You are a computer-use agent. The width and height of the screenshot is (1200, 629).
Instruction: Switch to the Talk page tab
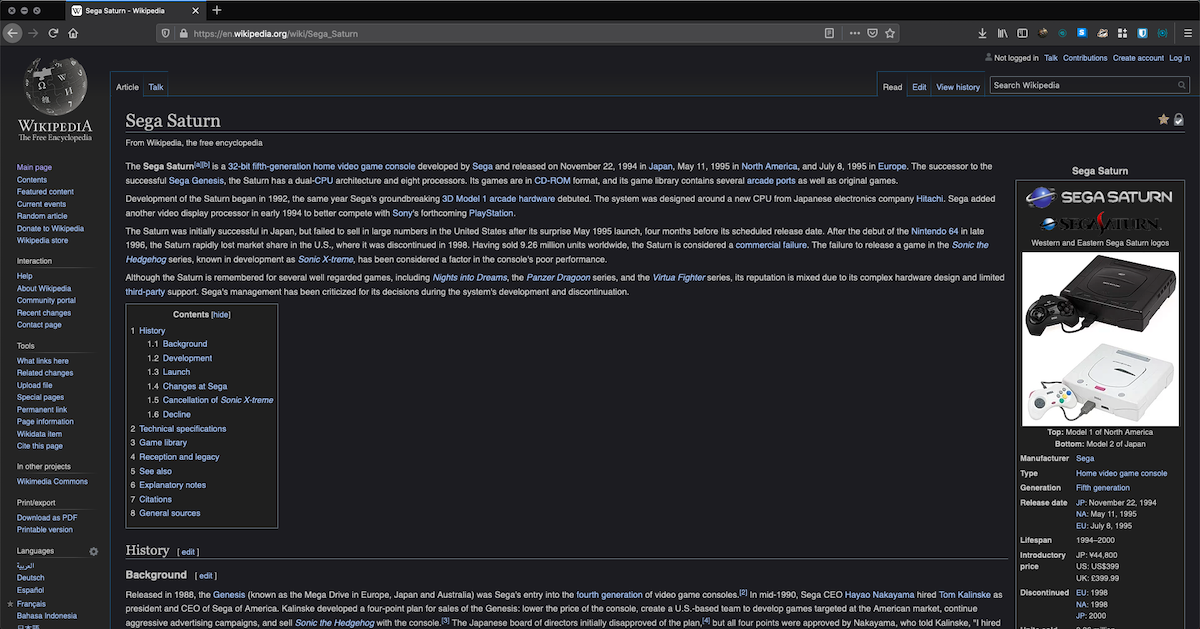pyautogui.click(x=156, y=87)
